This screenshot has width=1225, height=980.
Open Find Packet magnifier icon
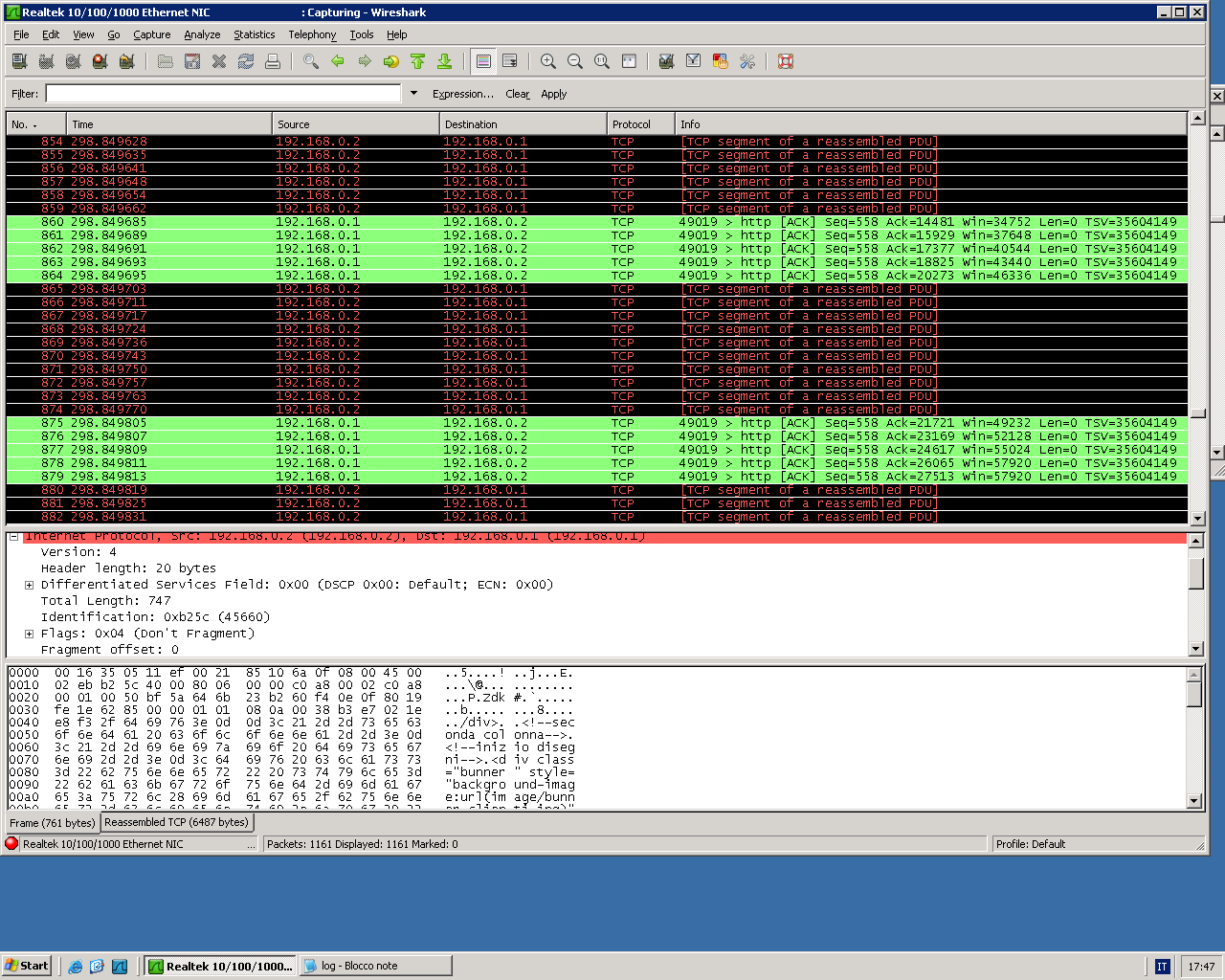pyautogui.click(x=311, y=61)
